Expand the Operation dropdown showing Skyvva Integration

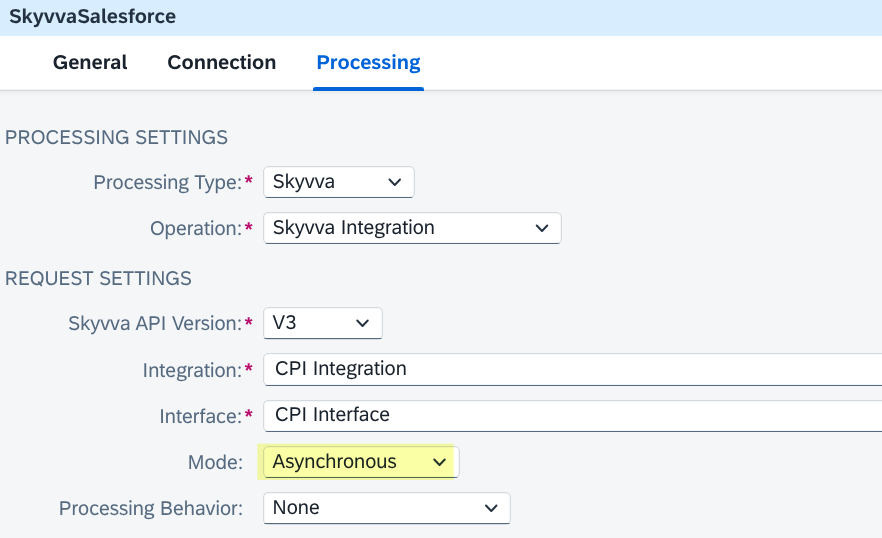click(x=412, y=228)
